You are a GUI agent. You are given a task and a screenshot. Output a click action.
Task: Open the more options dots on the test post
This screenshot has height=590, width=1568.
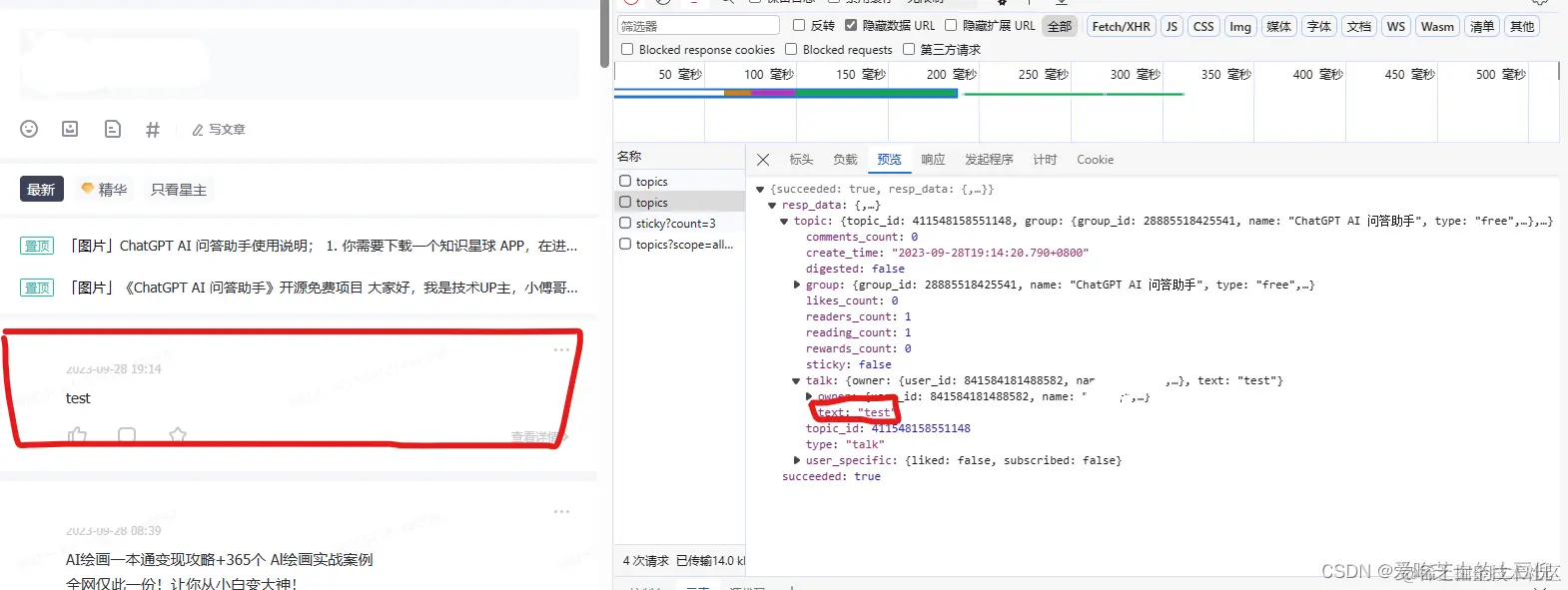coord(561,349)
